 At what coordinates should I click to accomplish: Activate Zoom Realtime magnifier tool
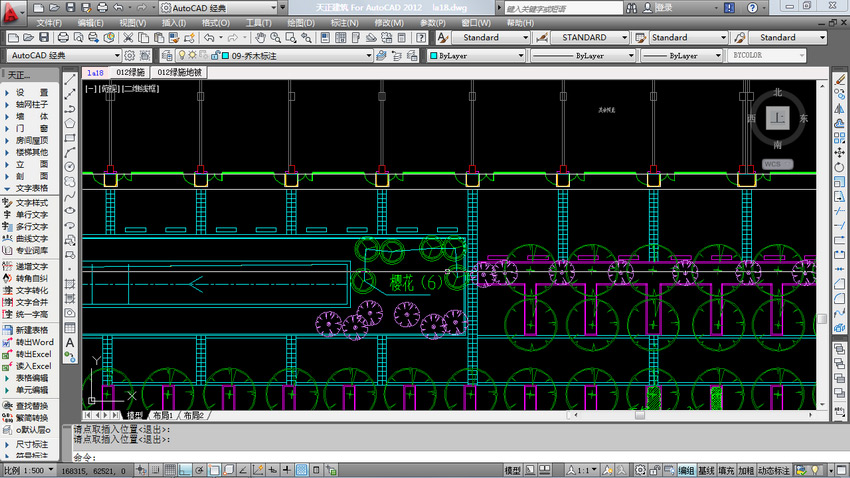pos(276,37)
